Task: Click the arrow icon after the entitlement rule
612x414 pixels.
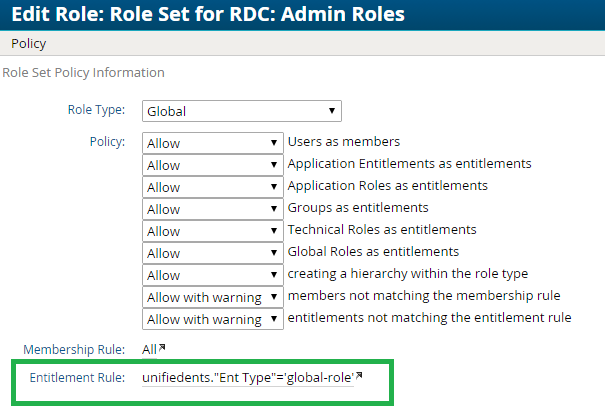Action: coord(359,376)
